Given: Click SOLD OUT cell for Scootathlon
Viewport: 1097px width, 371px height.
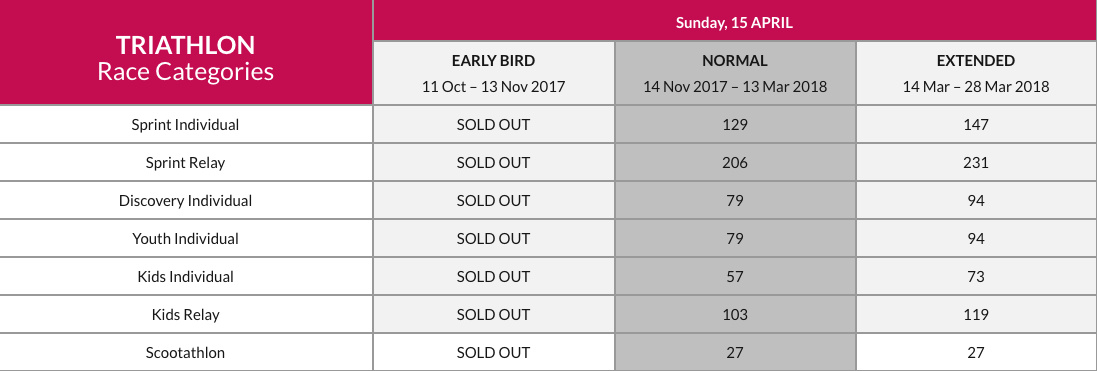Looking at the screenshot, I should coord(493,352).
